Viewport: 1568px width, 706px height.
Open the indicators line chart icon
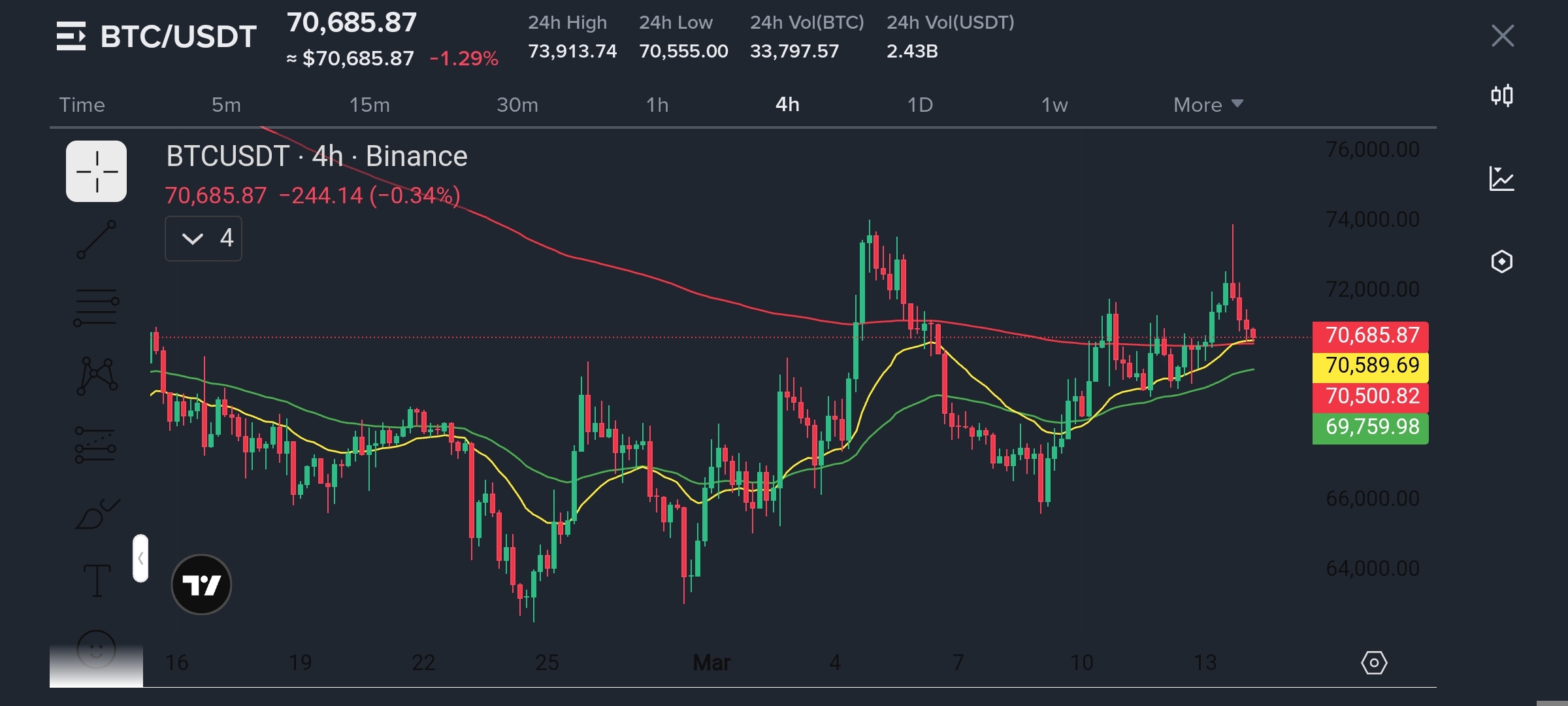[1501, 178]
